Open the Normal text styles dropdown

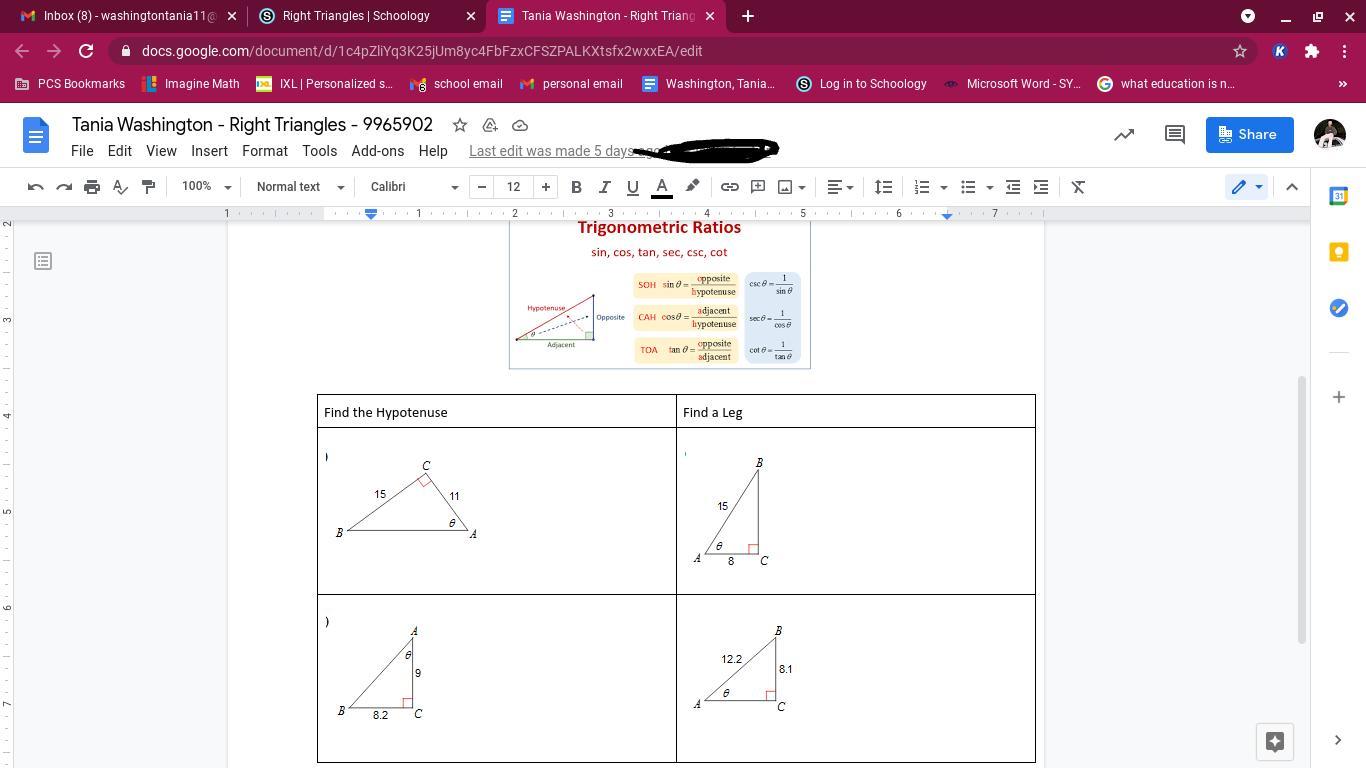pyautogui.click(x=300, y=187)
